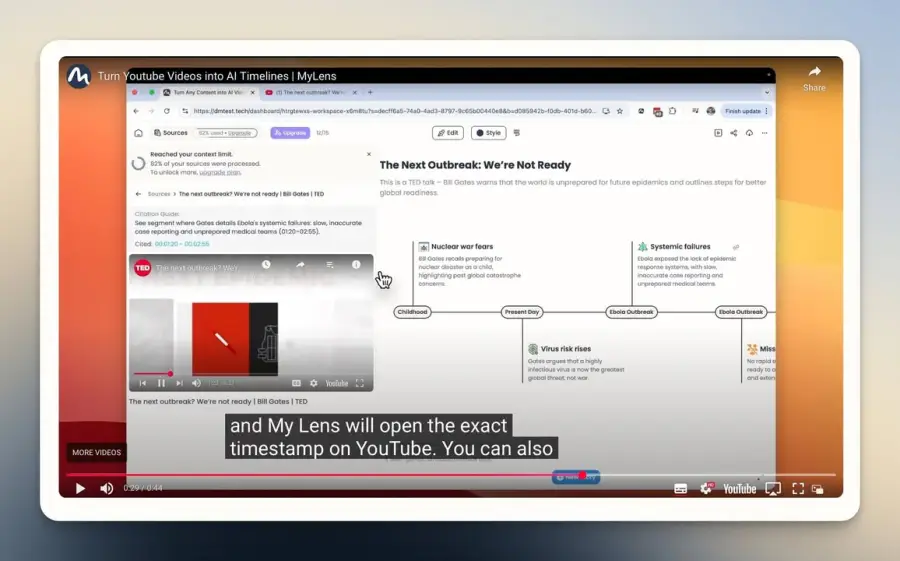Skip to next in the embedded player

179,383
